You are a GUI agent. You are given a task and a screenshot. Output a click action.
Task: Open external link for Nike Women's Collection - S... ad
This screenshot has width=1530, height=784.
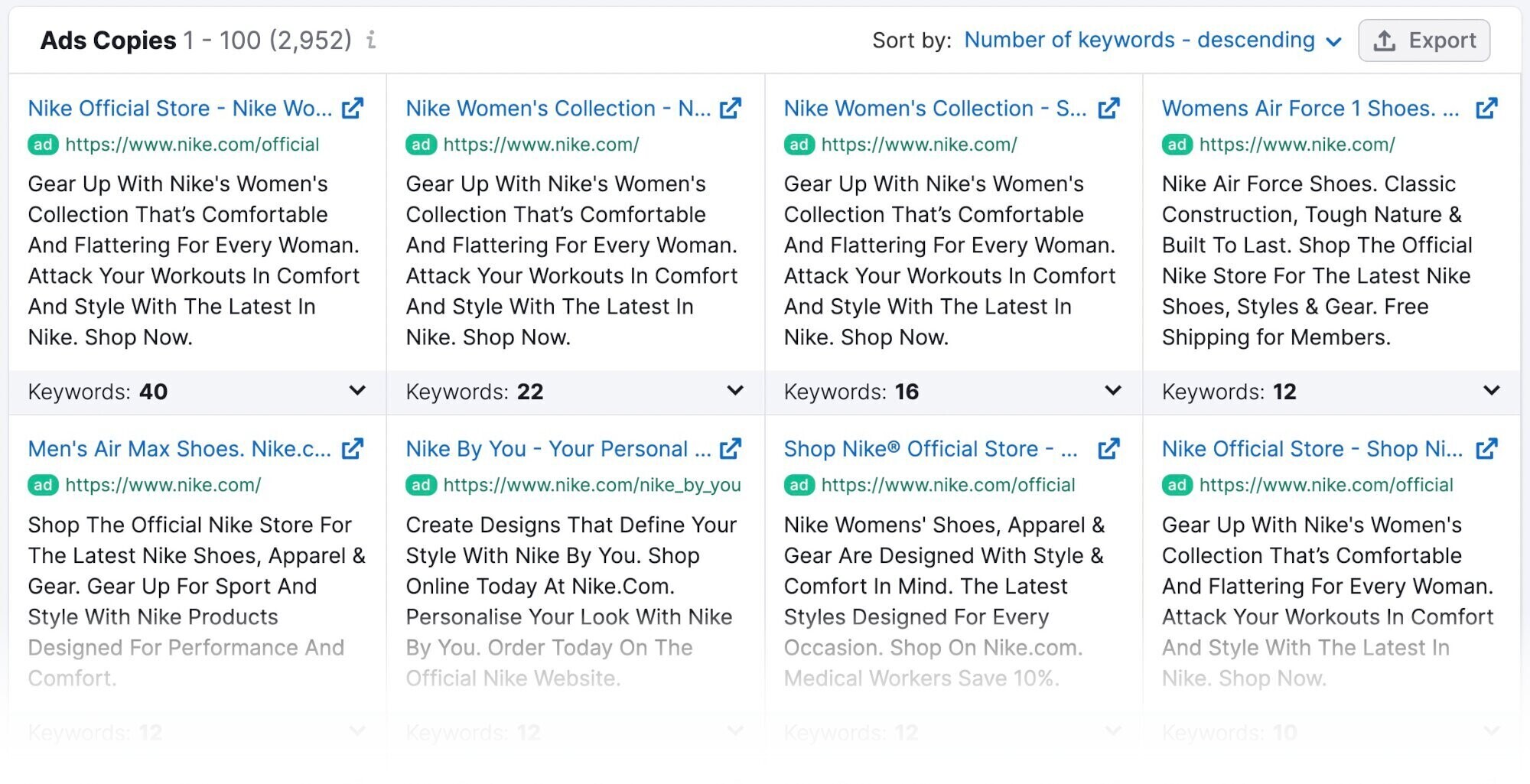1108,109
